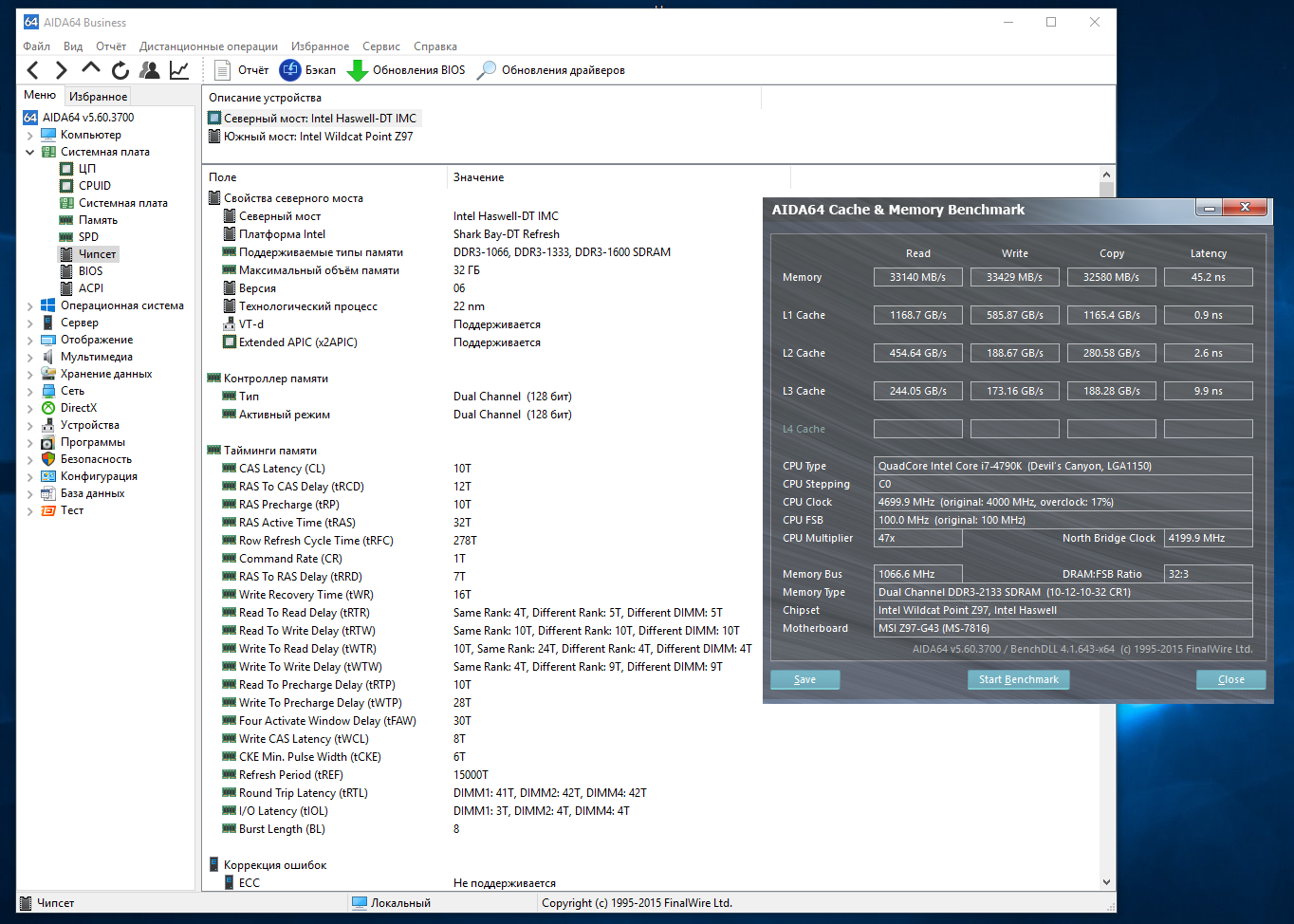Open the line graph toolbar icon

(179, 70)
